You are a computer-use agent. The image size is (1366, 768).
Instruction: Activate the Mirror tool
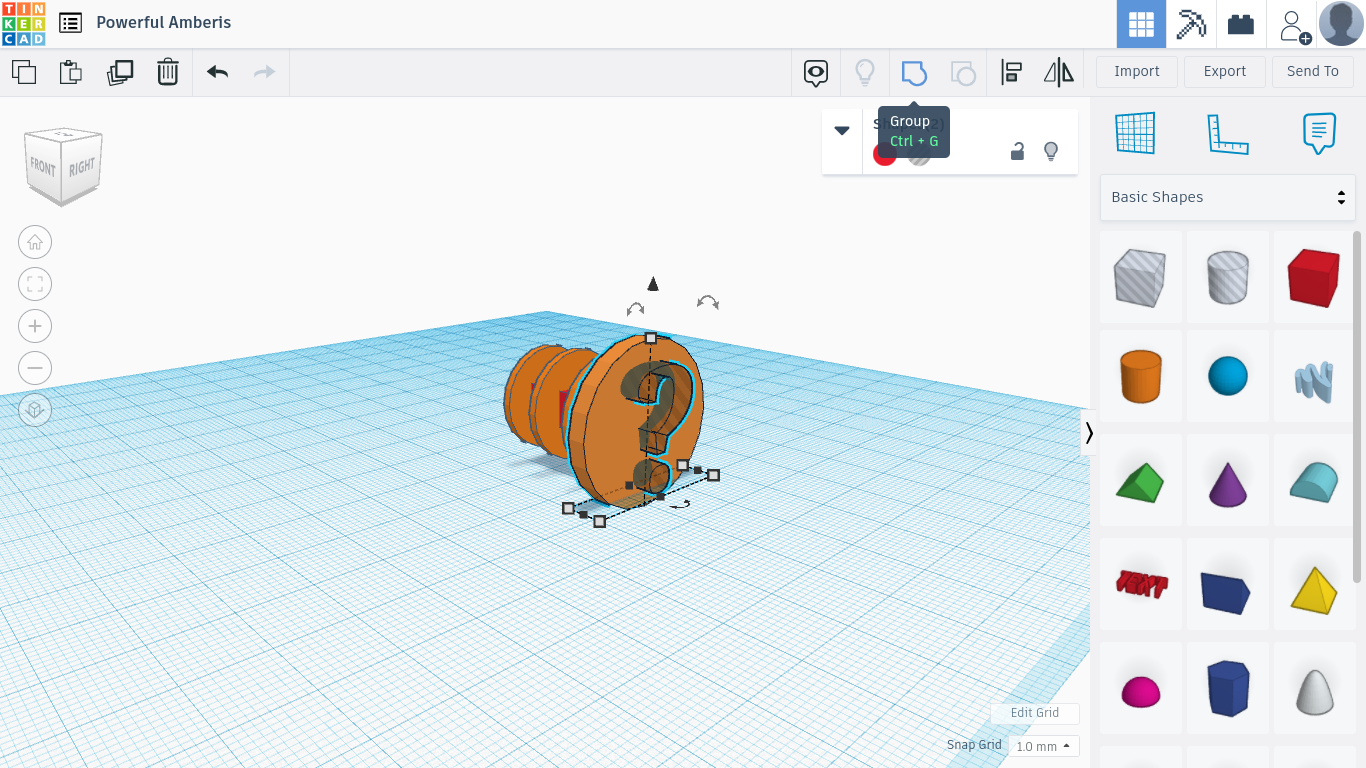pyautogui.click(x=1058, y=72)
